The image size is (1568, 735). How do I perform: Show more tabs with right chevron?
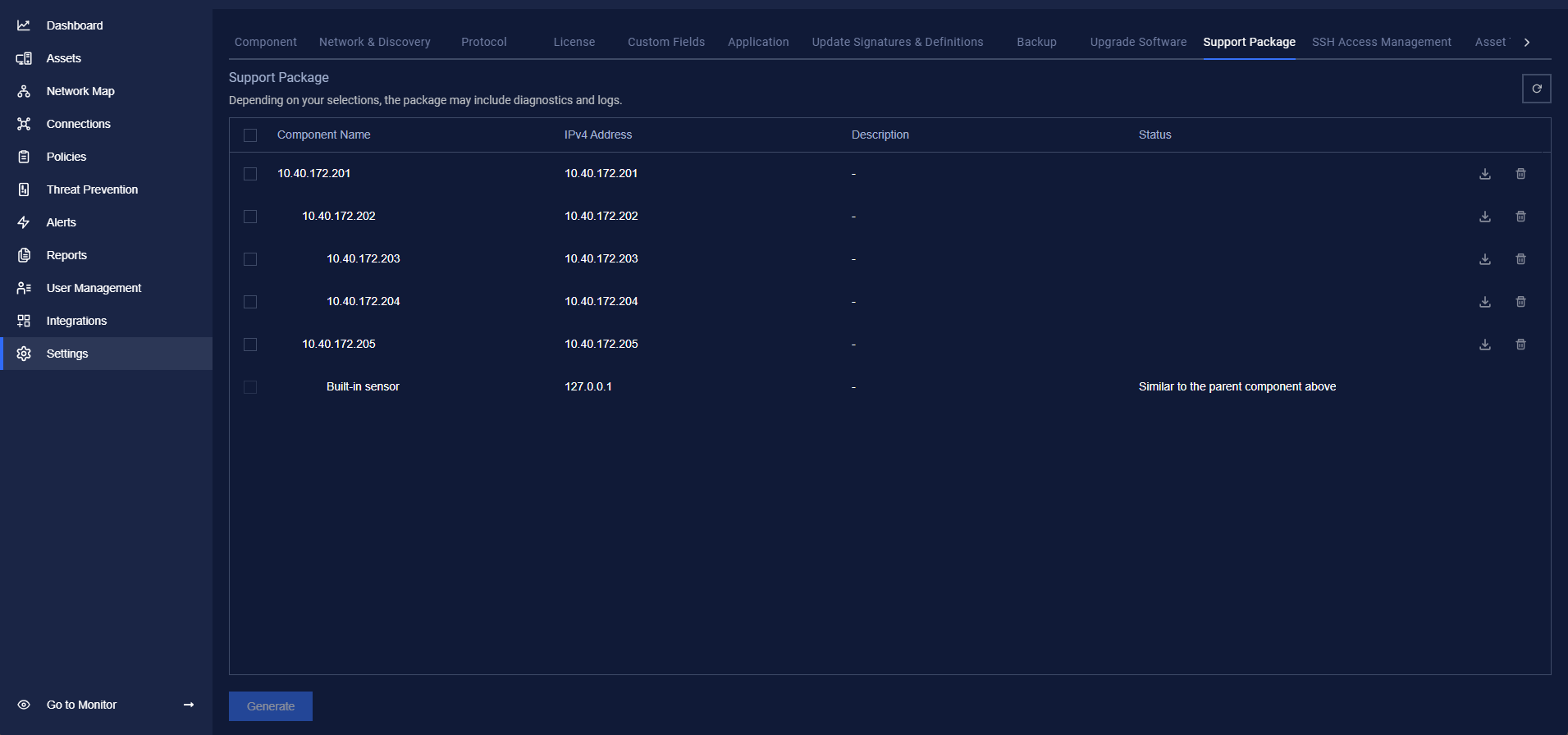pyautogui.click(x=1526, y=42)
